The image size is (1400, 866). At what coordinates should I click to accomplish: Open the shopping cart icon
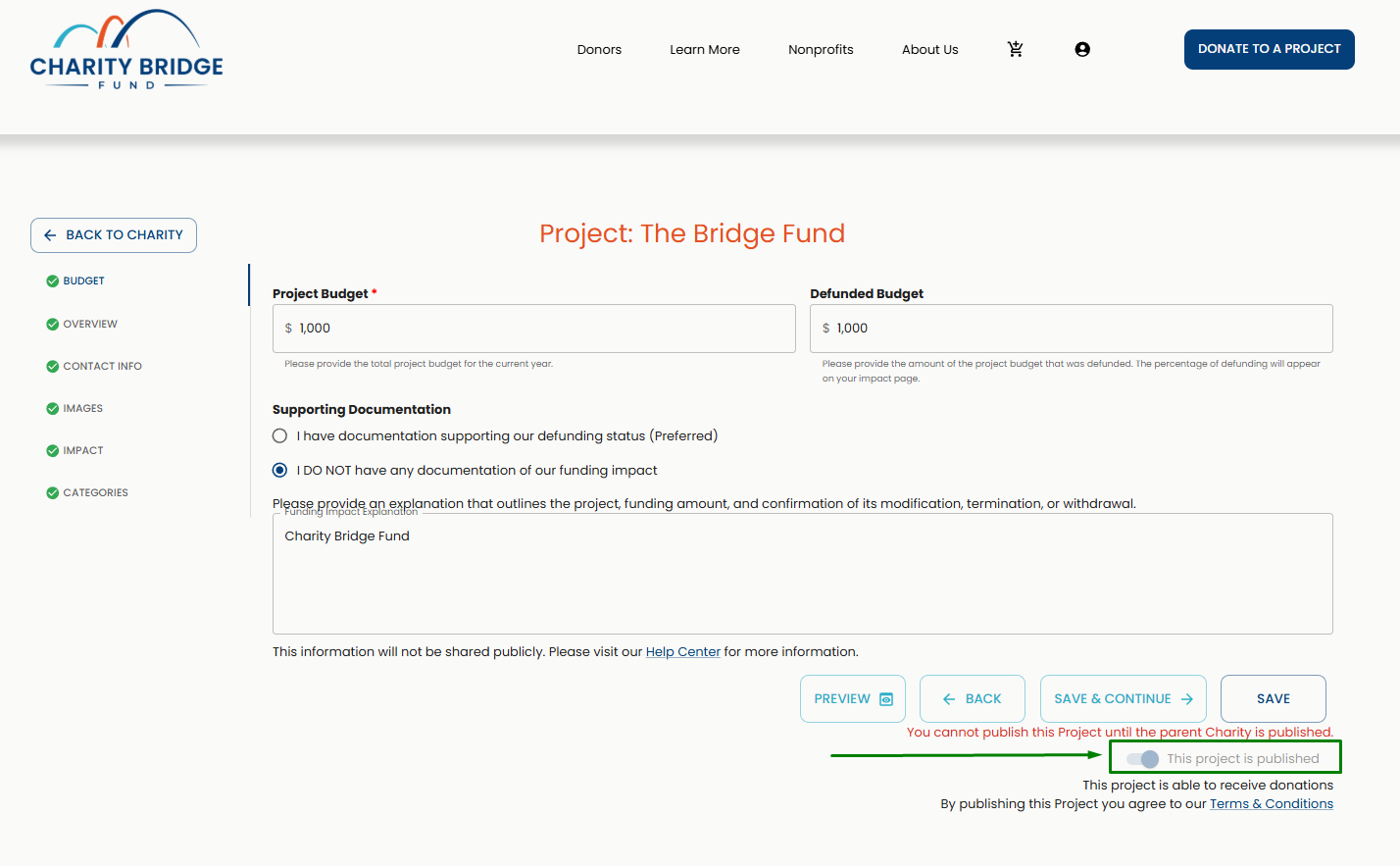pyautogui.click(x=1016, y=49)
